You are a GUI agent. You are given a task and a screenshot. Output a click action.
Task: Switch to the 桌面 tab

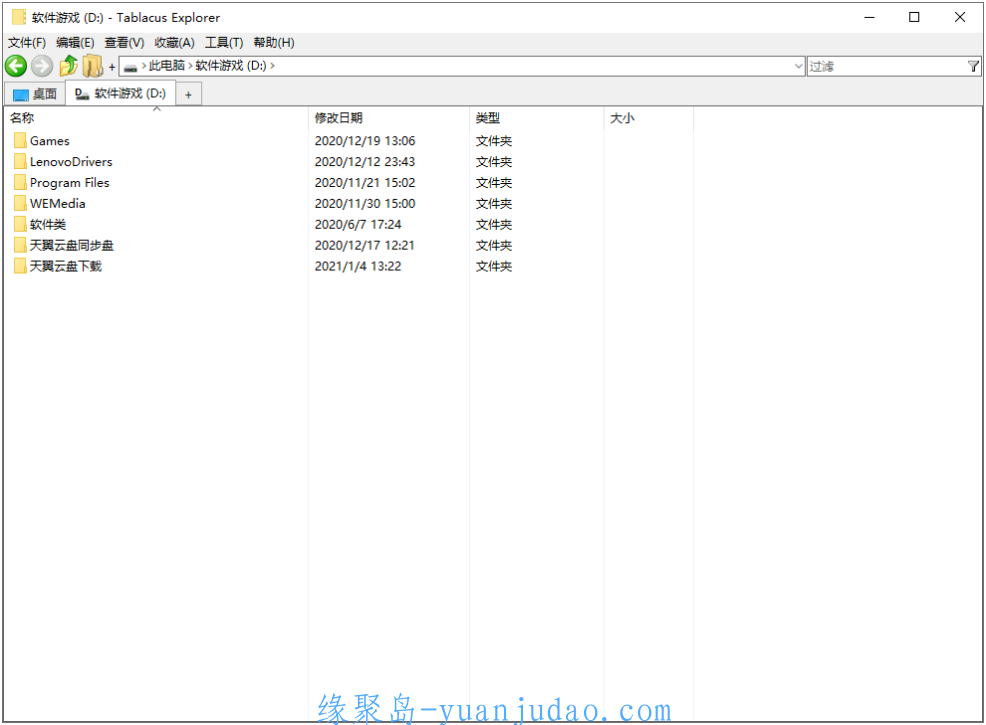(35, 94)
